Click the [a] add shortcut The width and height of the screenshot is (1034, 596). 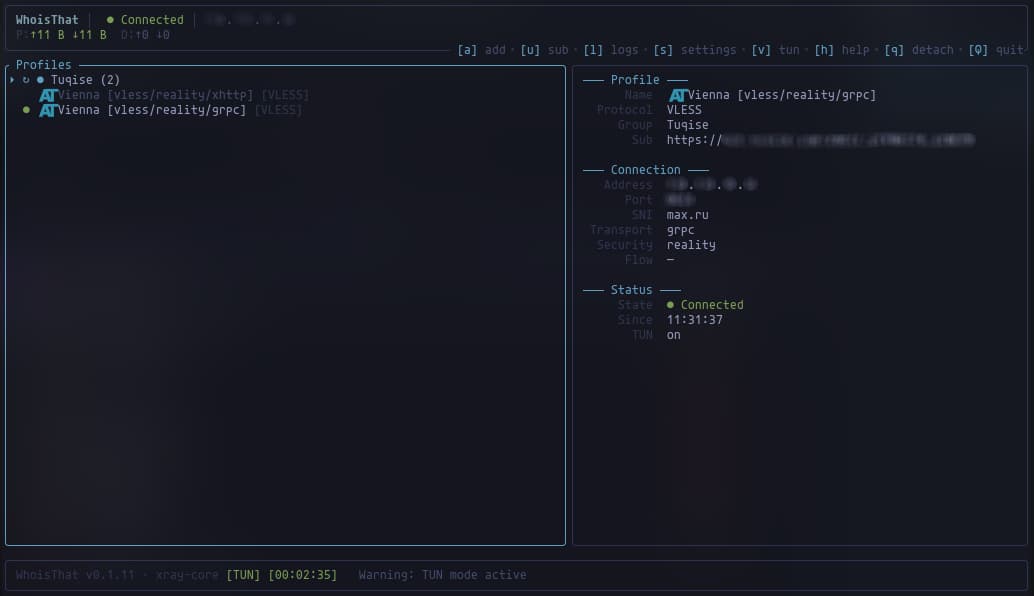coord(481,50)
